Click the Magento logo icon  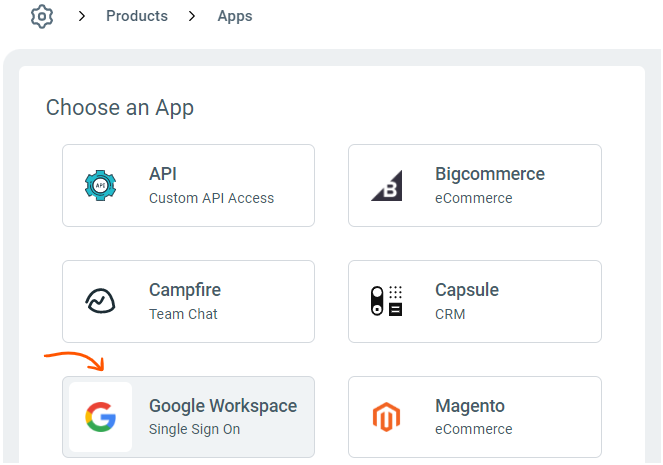coord(386,417)
